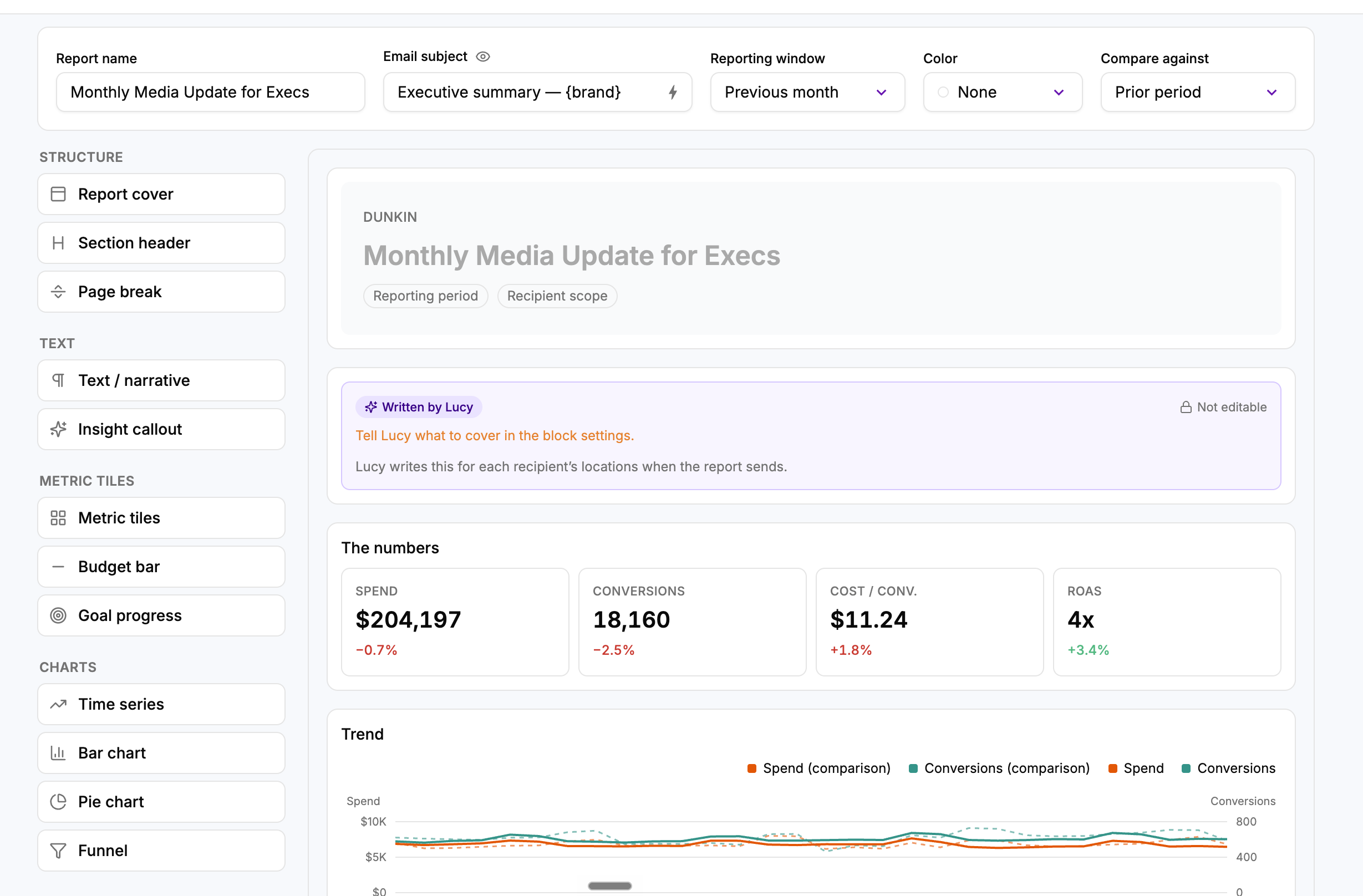Viewport: 1363px width, 896px height.
Task: Click 'Tell Lucy what to cover' orange text
Action: click(x=495, y=436)
